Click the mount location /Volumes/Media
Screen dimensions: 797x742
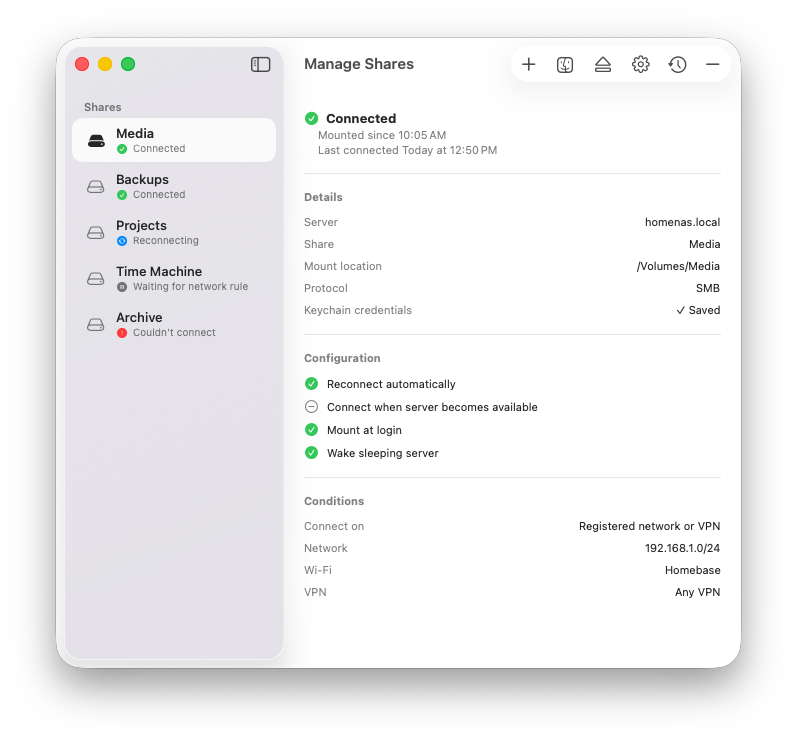point(678,266)
